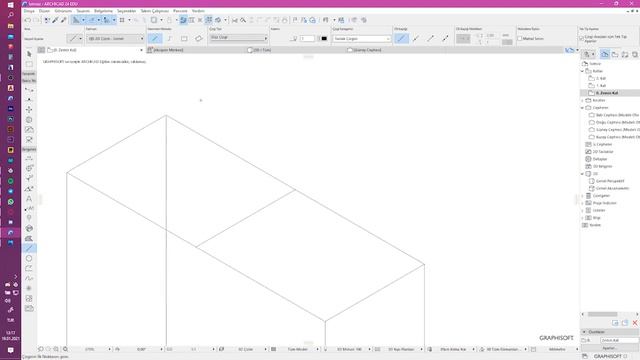640x360 pixels.
Task: Collapse the Cepheler folder in Navigator
Action: [582, 108]
